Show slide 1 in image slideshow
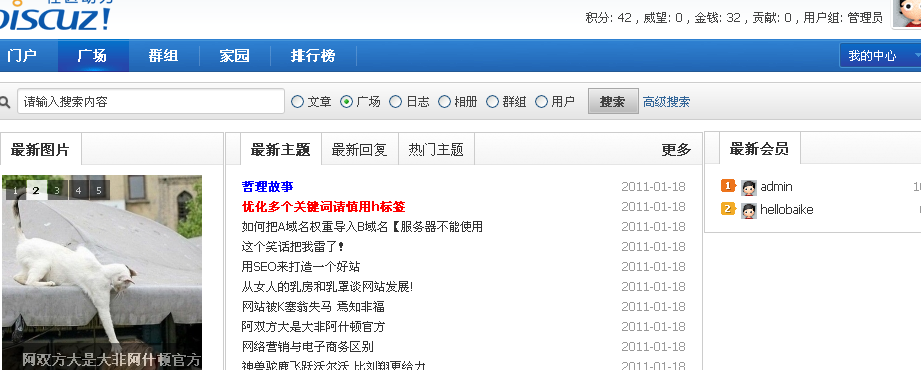This screenshot has width=921, height=370. click(x=16, y=190)
